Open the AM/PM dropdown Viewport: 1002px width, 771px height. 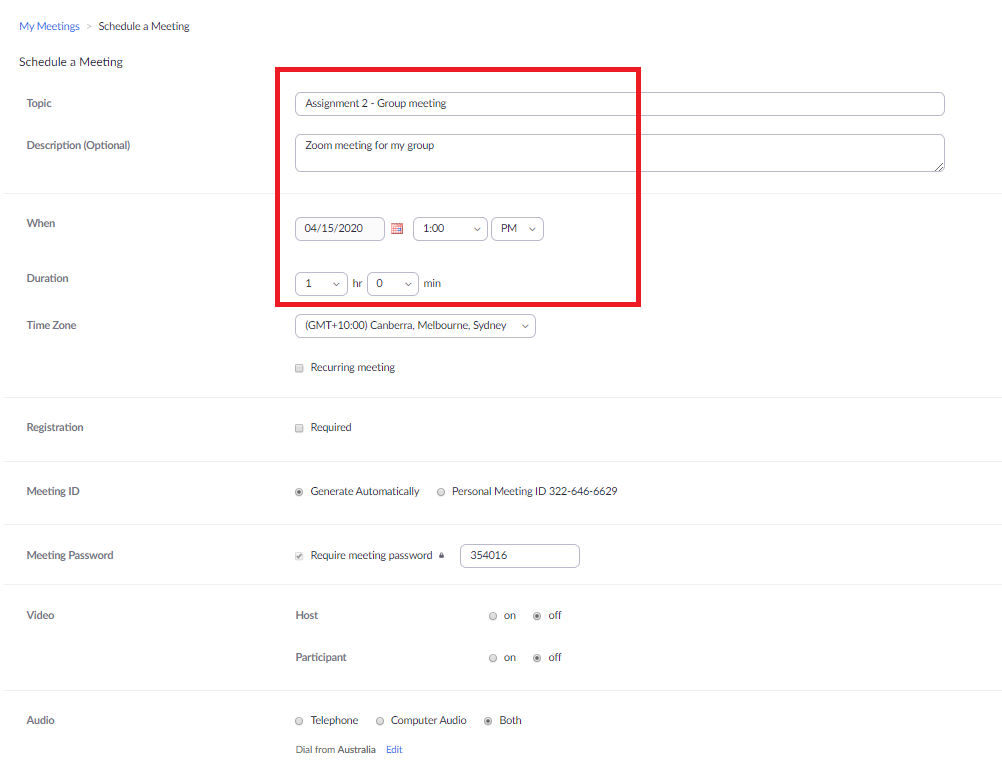(x=518, y=229)
